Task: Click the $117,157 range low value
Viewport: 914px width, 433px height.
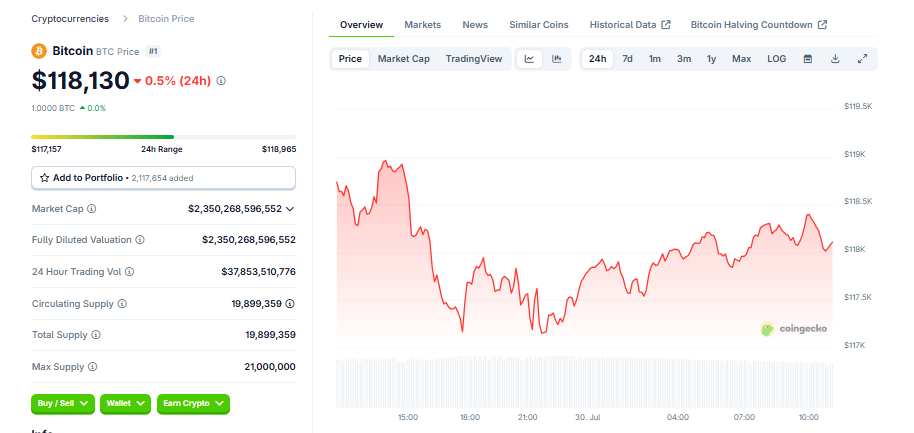Action: (x=47, y=149)
